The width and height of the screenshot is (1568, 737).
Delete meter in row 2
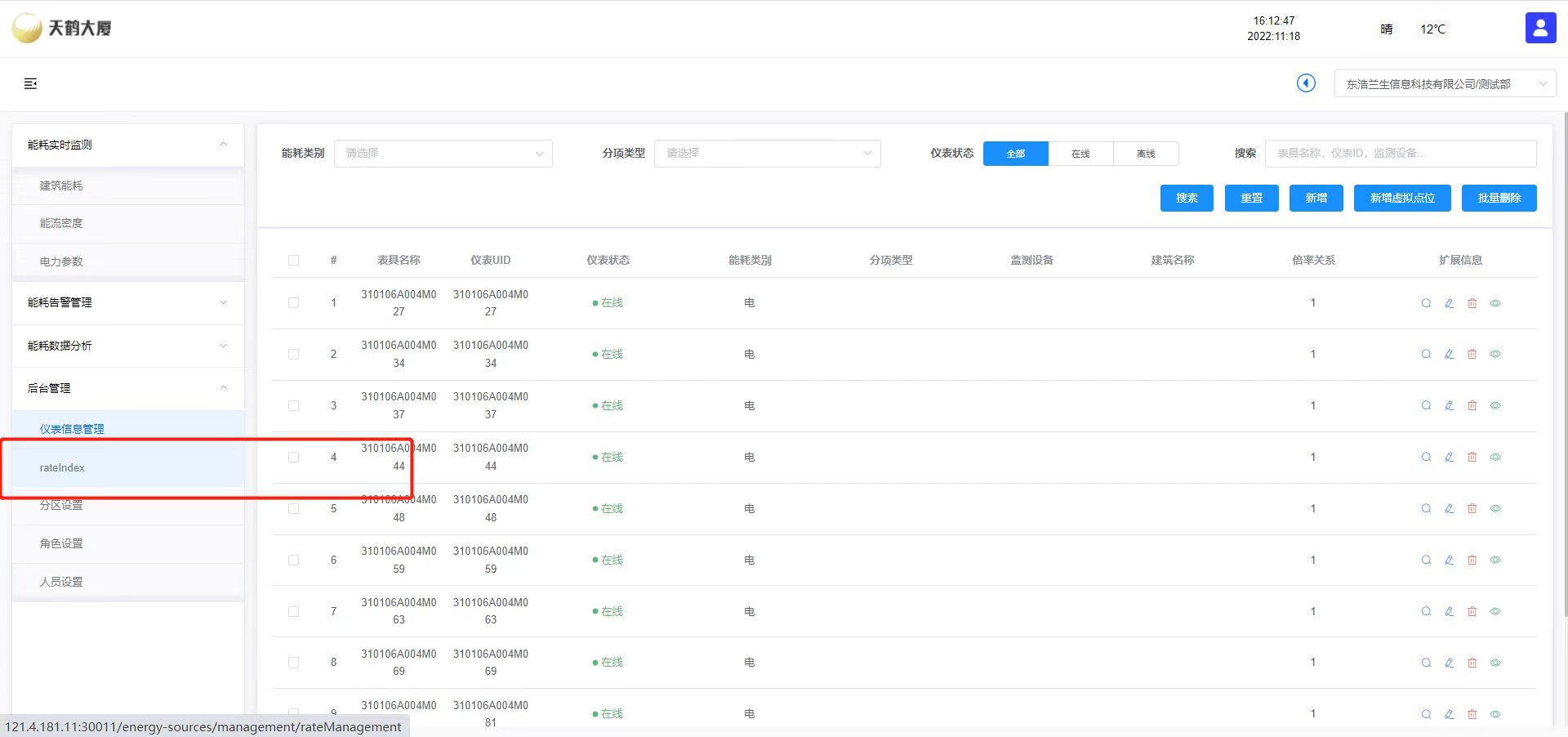(x=1472, y=355)
